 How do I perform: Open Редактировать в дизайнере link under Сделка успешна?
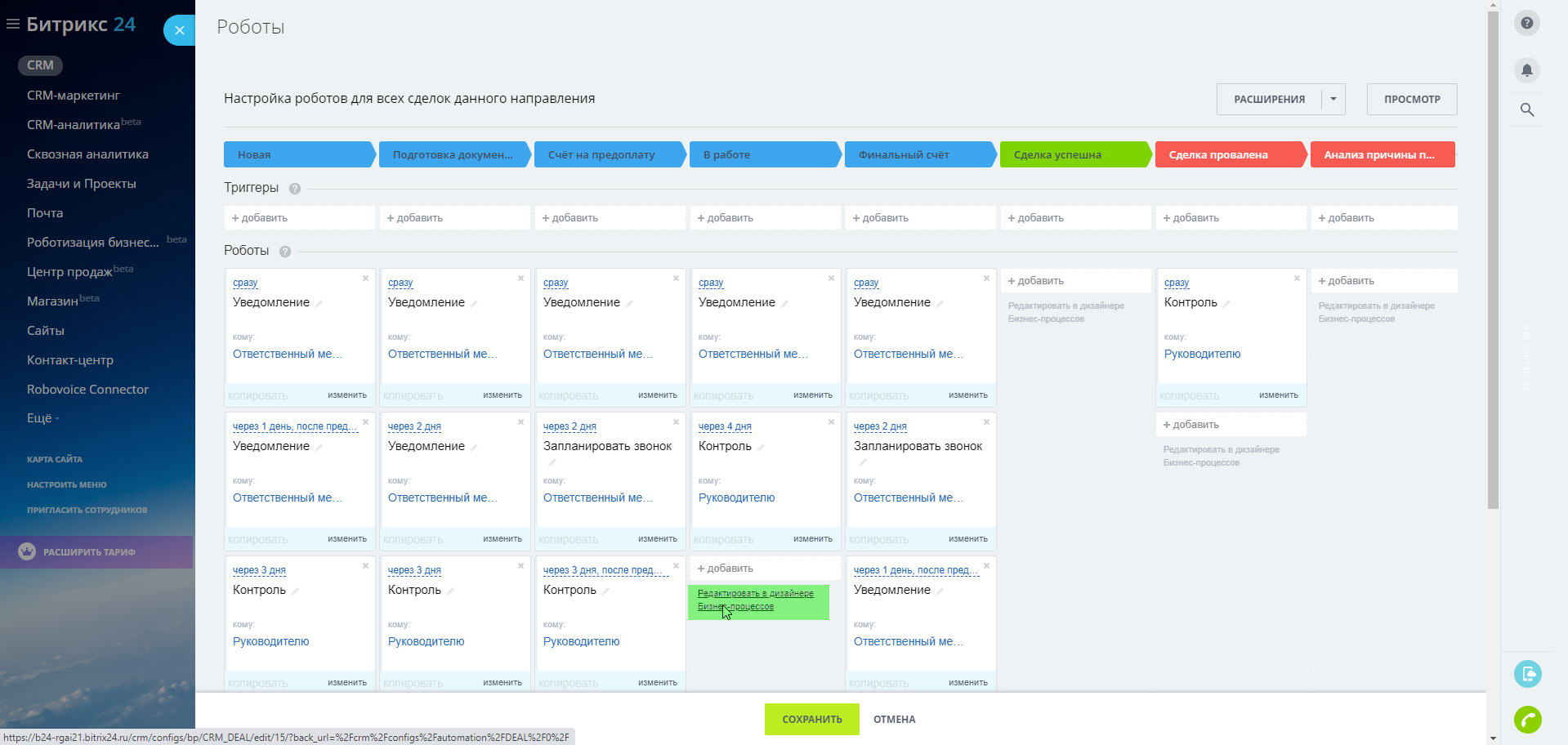[x=1065, y=312]
